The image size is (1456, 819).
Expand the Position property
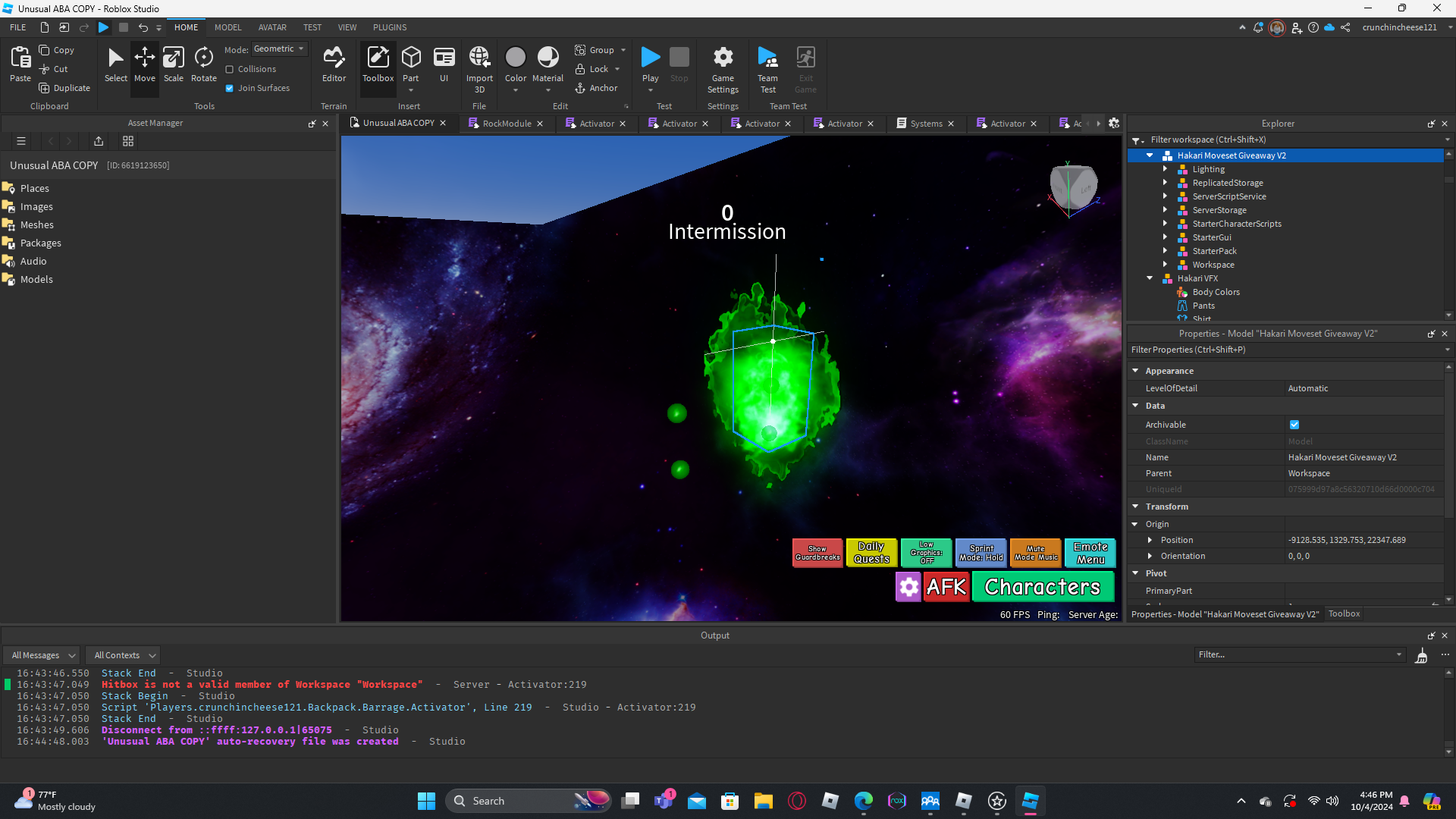(x=1150, y=540)
